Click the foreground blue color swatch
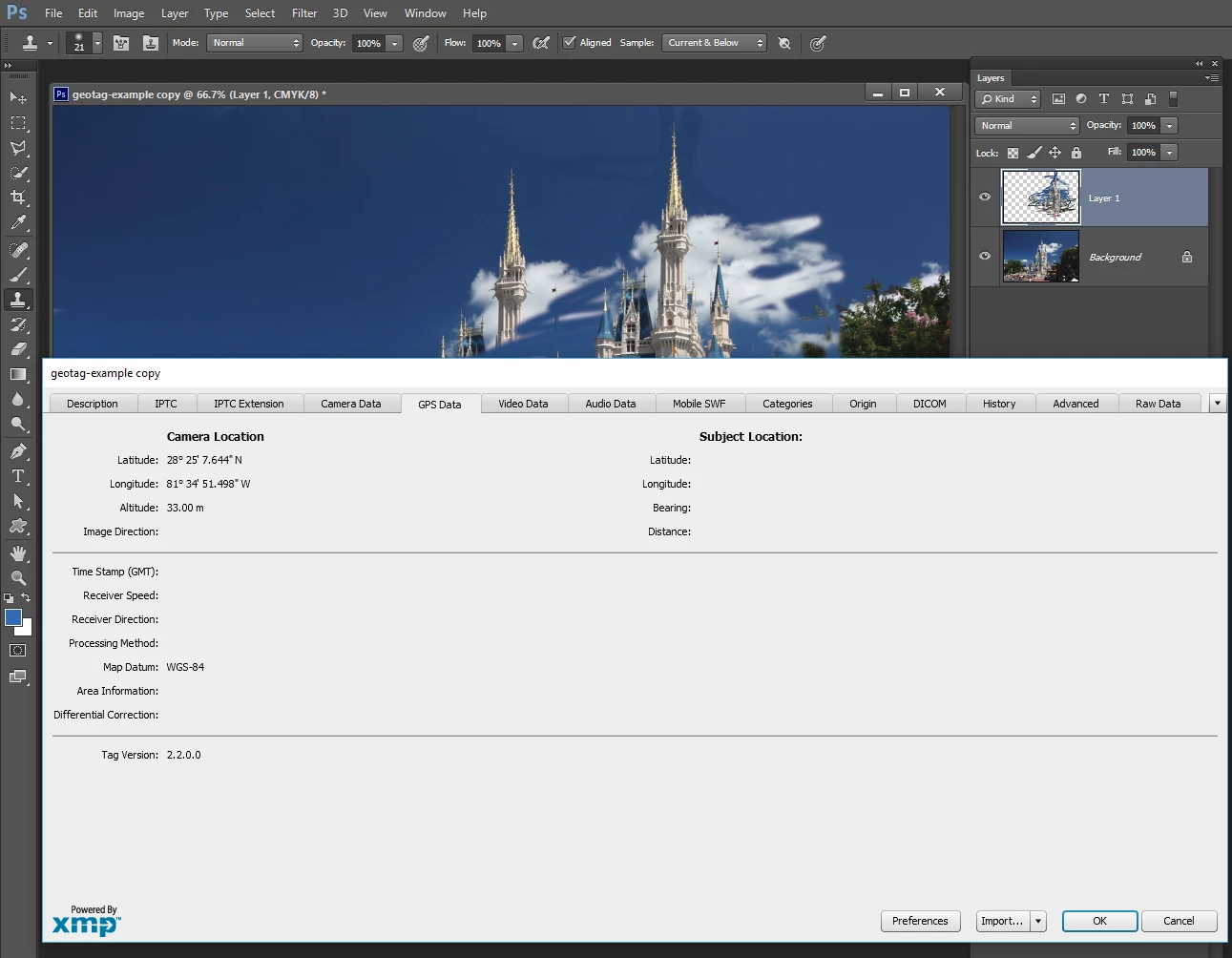Image resolution: width=1232 pixels, height=958 pixels. 13,617
